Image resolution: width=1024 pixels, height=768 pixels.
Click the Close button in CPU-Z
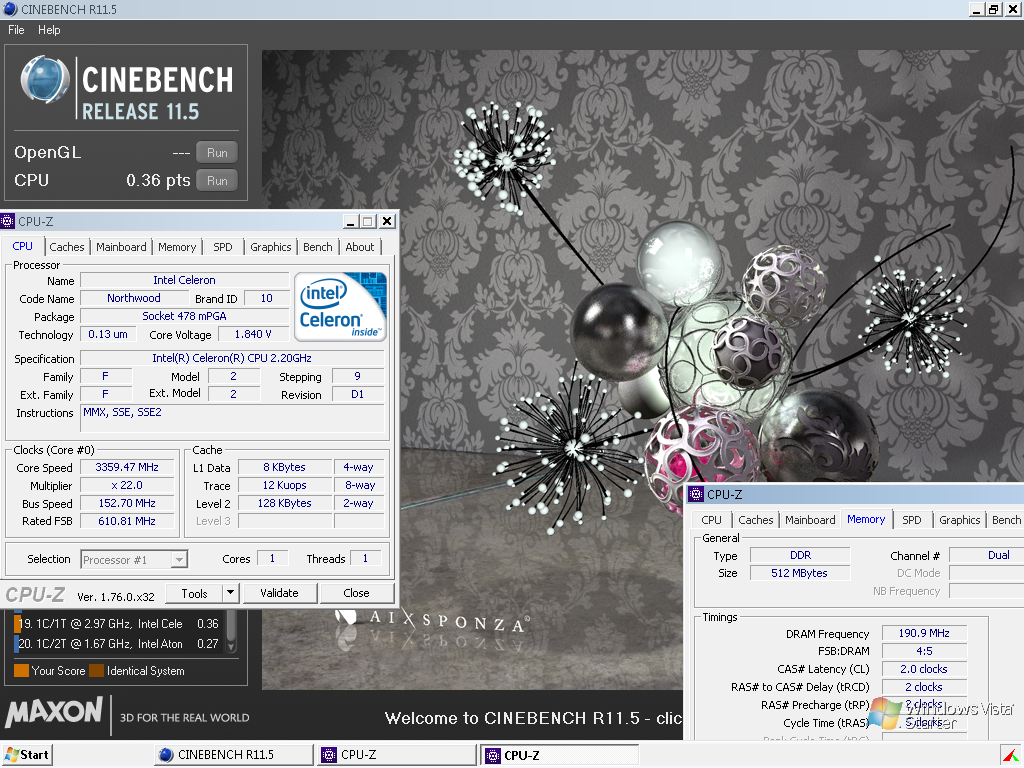[357, 593]
